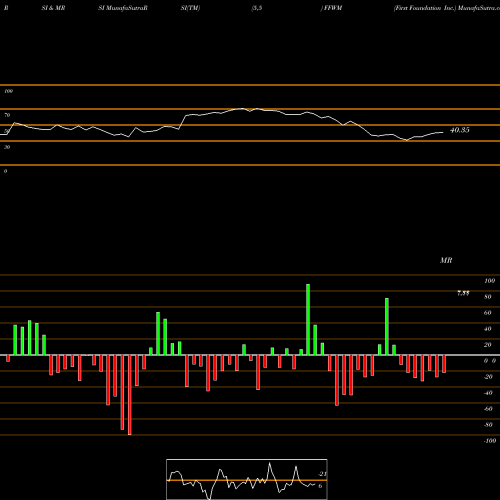The height and width of the screenshot is (500, 500).
Task: Click the -40 label on the MR axis
Action: pyautogui.click(x=488, y=393)
